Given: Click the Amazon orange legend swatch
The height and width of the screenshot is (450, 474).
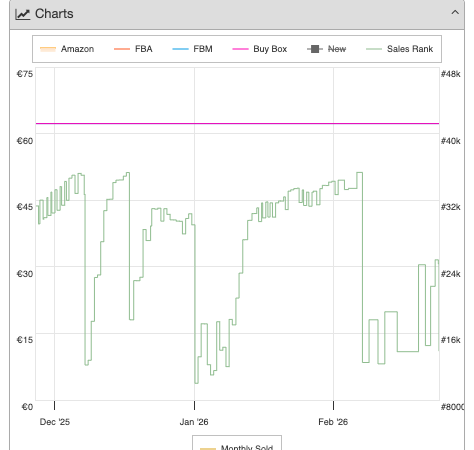Looking at the screenshot, I should [48, 49].
